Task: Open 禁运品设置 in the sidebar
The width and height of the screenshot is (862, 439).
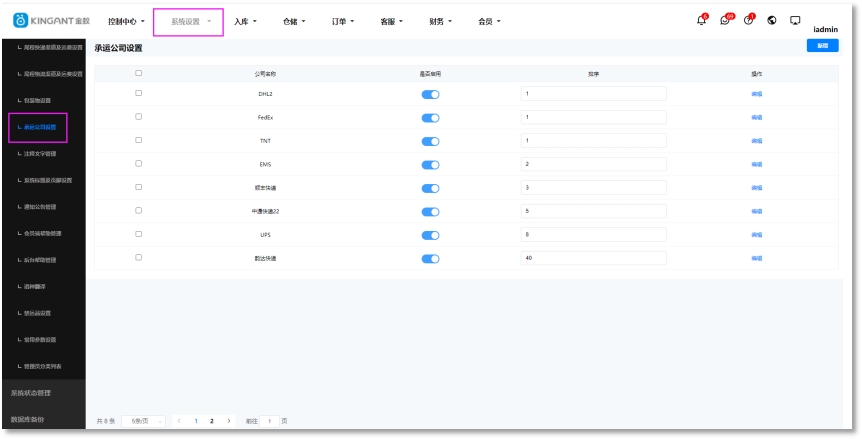Action: click(37, 313)
